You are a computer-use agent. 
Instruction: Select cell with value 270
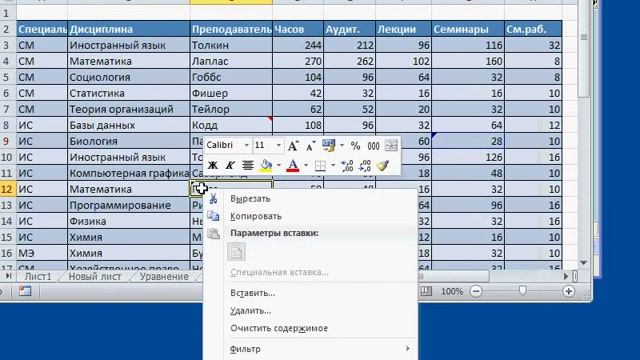tap(298, 61)
